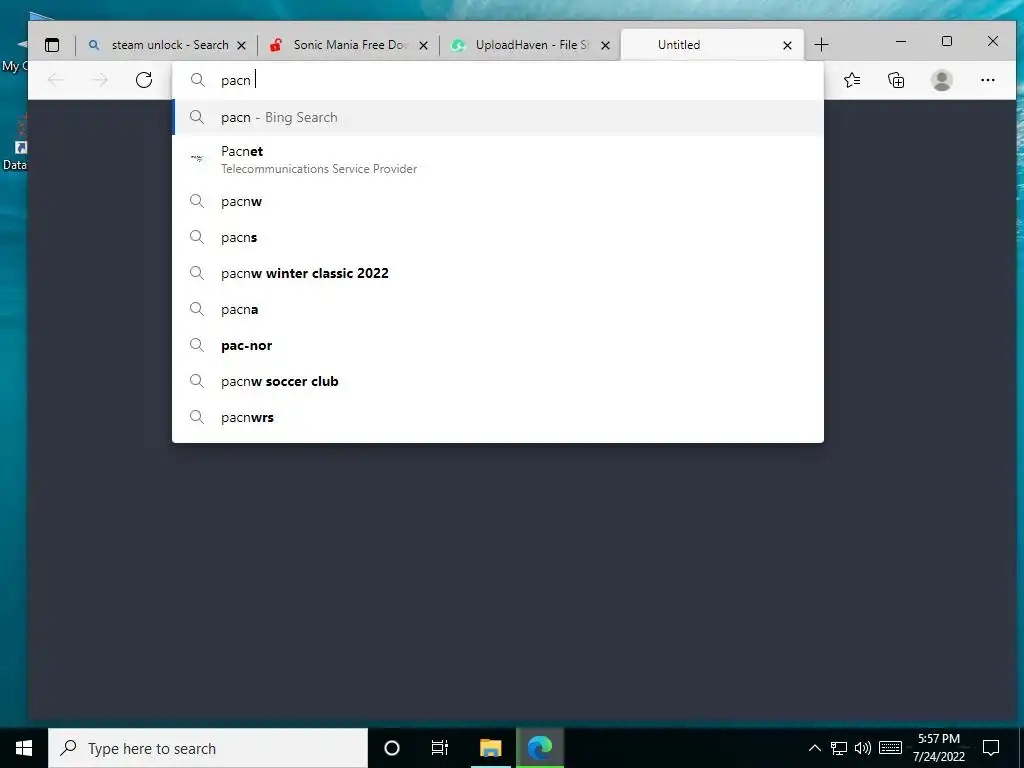Click the Microsoft Edge taskbar icon
The image size is (1024, 768).
[540, 748]
